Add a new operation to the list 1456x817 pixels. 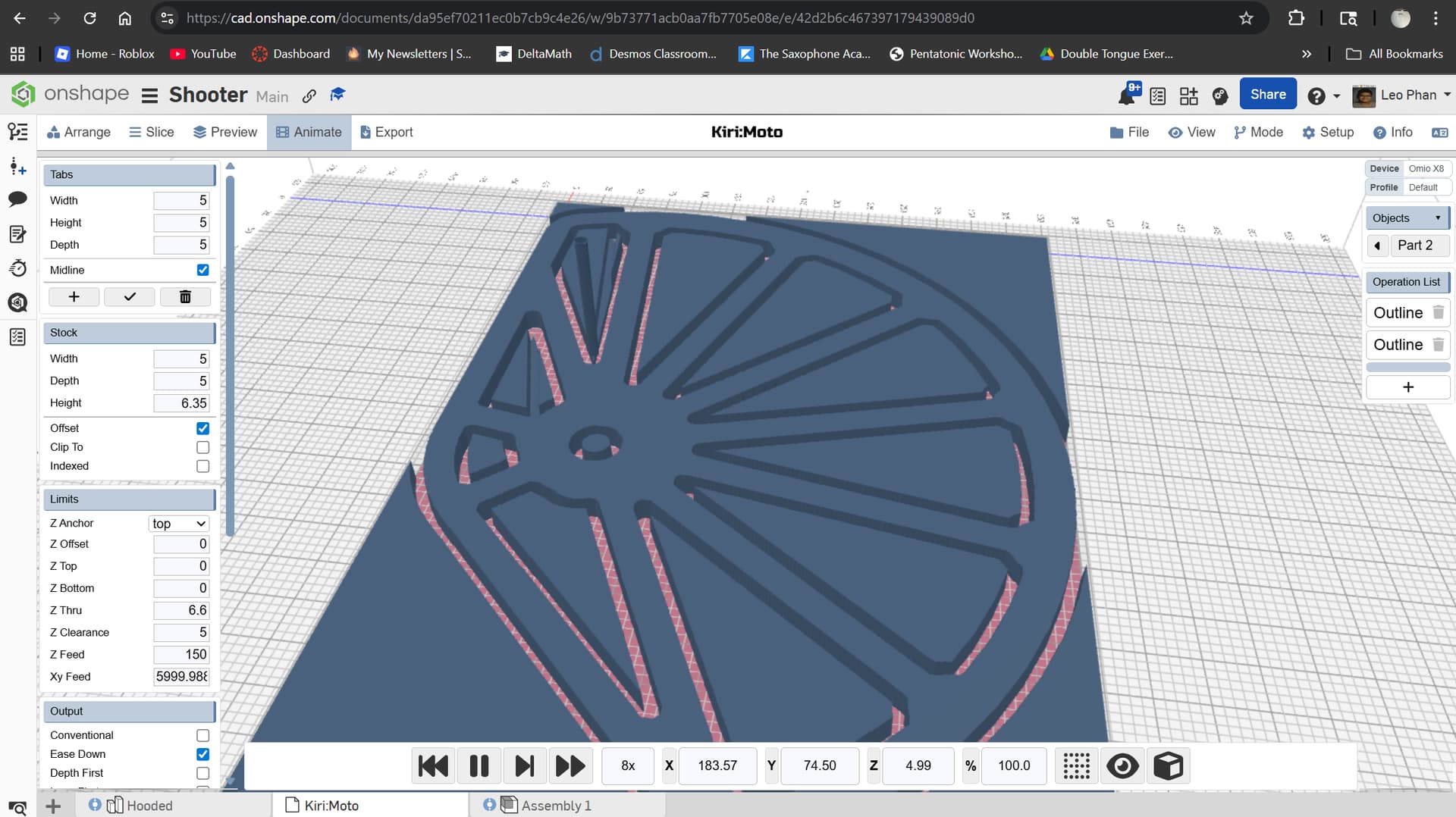(x=1407, y=387)
